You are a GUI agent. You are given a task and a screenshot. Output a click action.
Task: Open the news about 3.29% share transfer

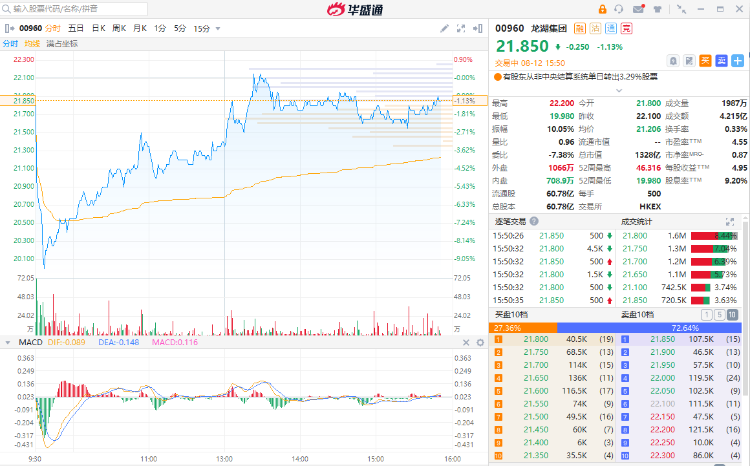pos(580,77)
